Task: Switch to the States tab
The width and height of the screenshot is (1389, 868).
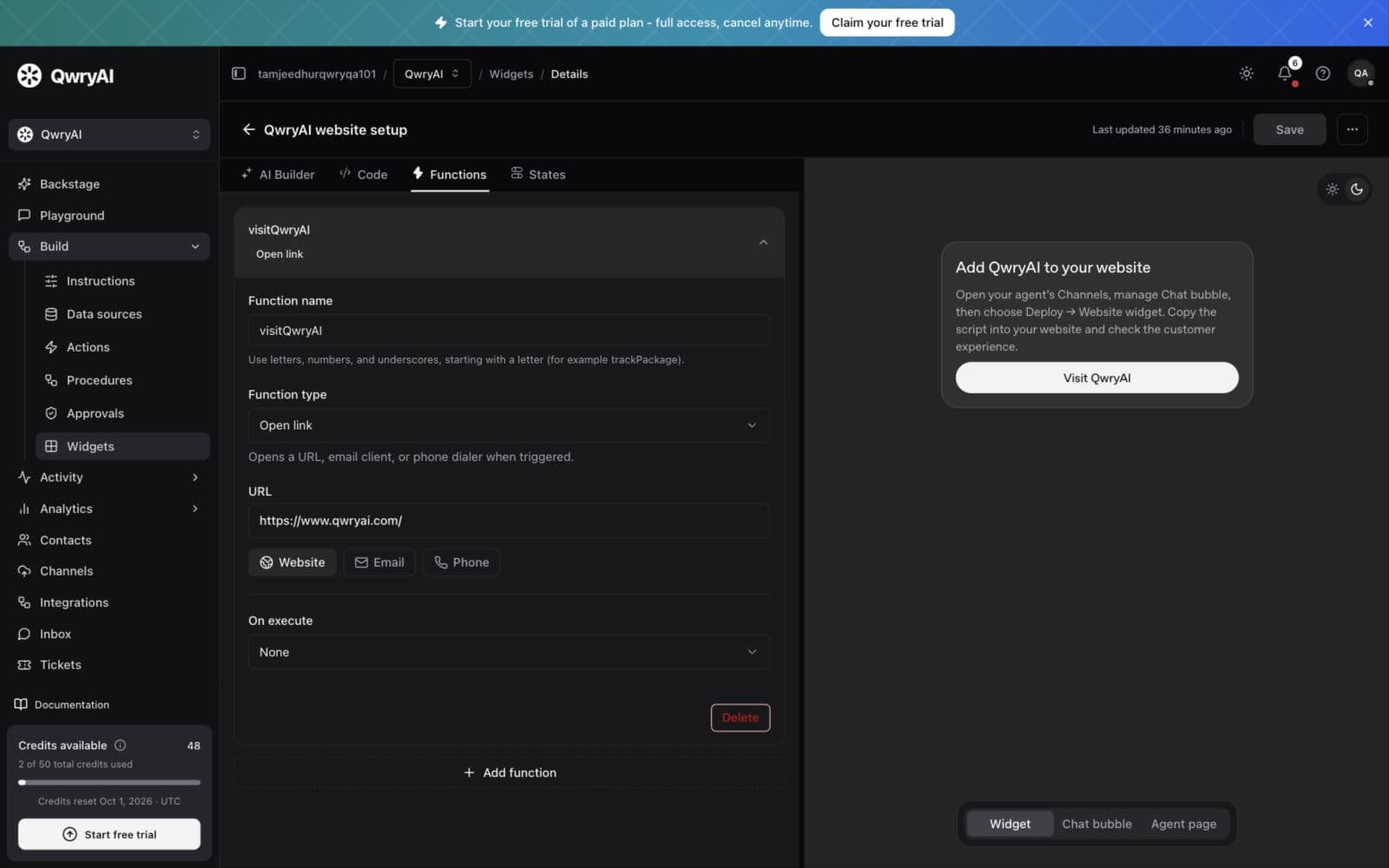Action: pos(538,174)
